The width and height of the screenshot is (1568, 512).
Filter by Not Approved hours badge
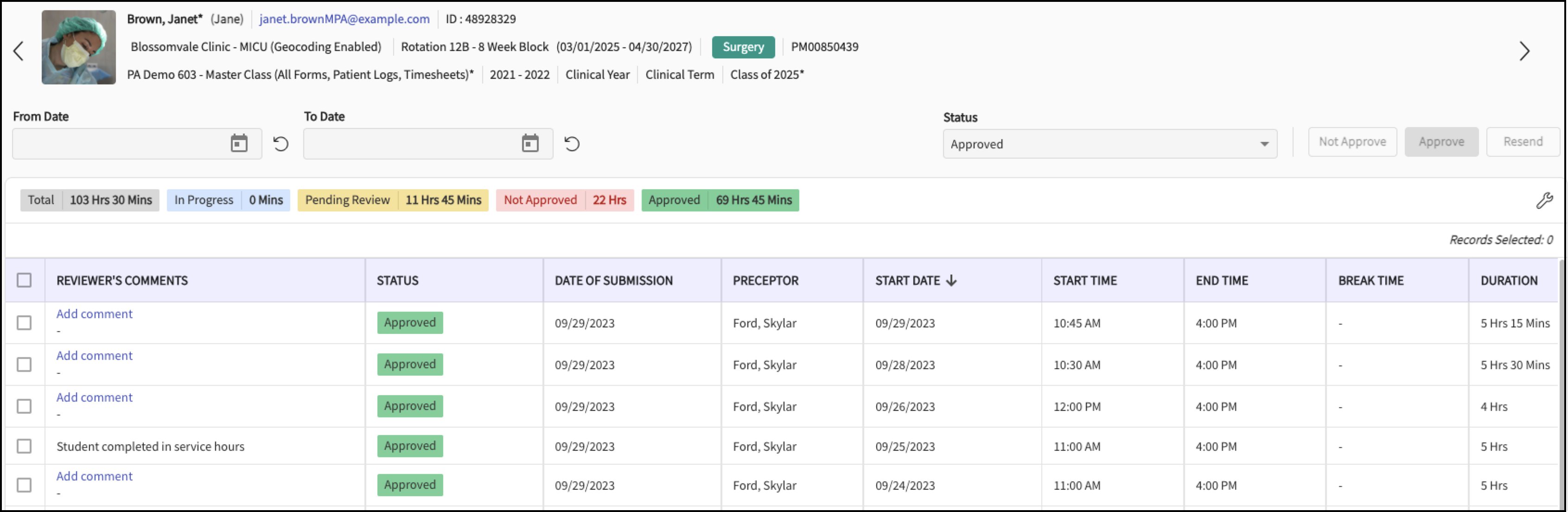[x=564, y=200]
